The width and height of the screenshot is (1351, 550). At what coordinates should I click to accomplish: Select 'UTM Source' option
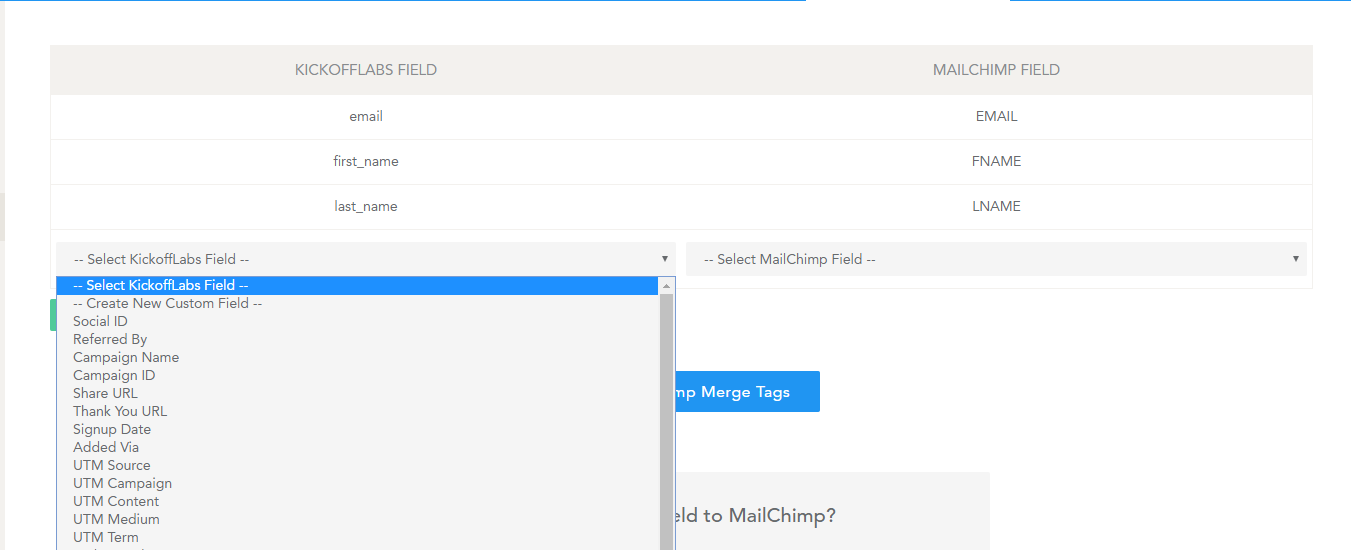358,465
